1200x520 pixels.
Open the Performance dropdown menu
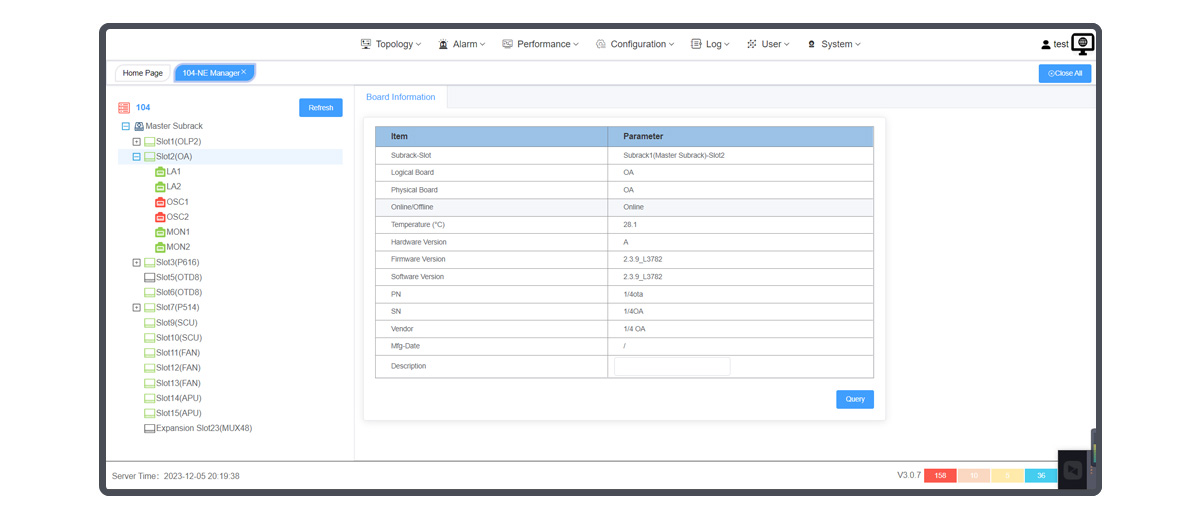[x=541, y=44]
